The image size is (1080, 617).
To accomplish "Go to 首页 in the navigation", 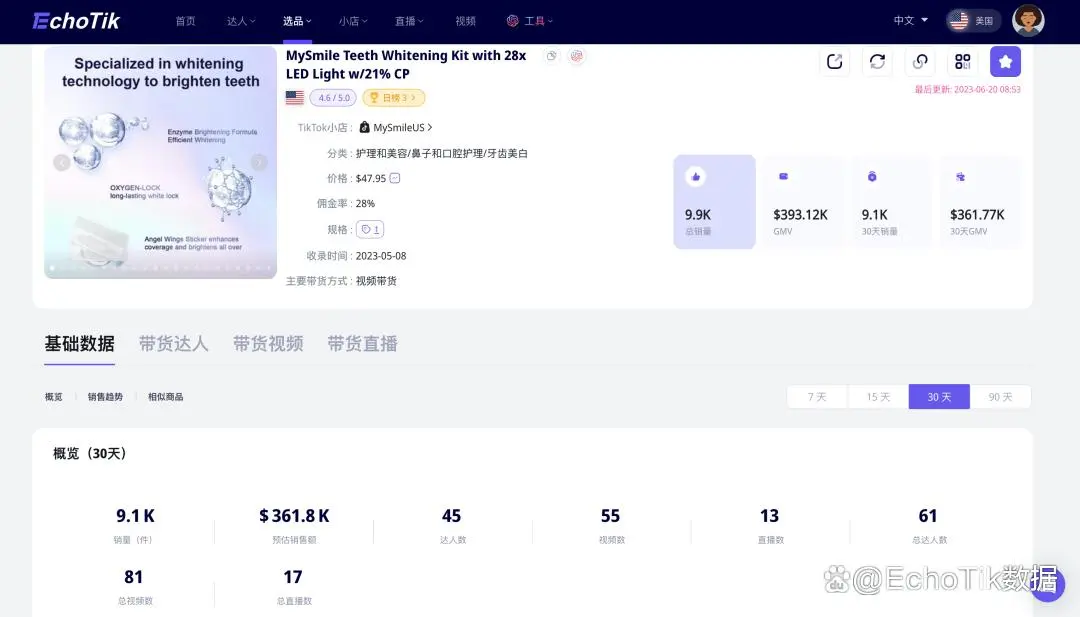I will (x=185, y=21).
